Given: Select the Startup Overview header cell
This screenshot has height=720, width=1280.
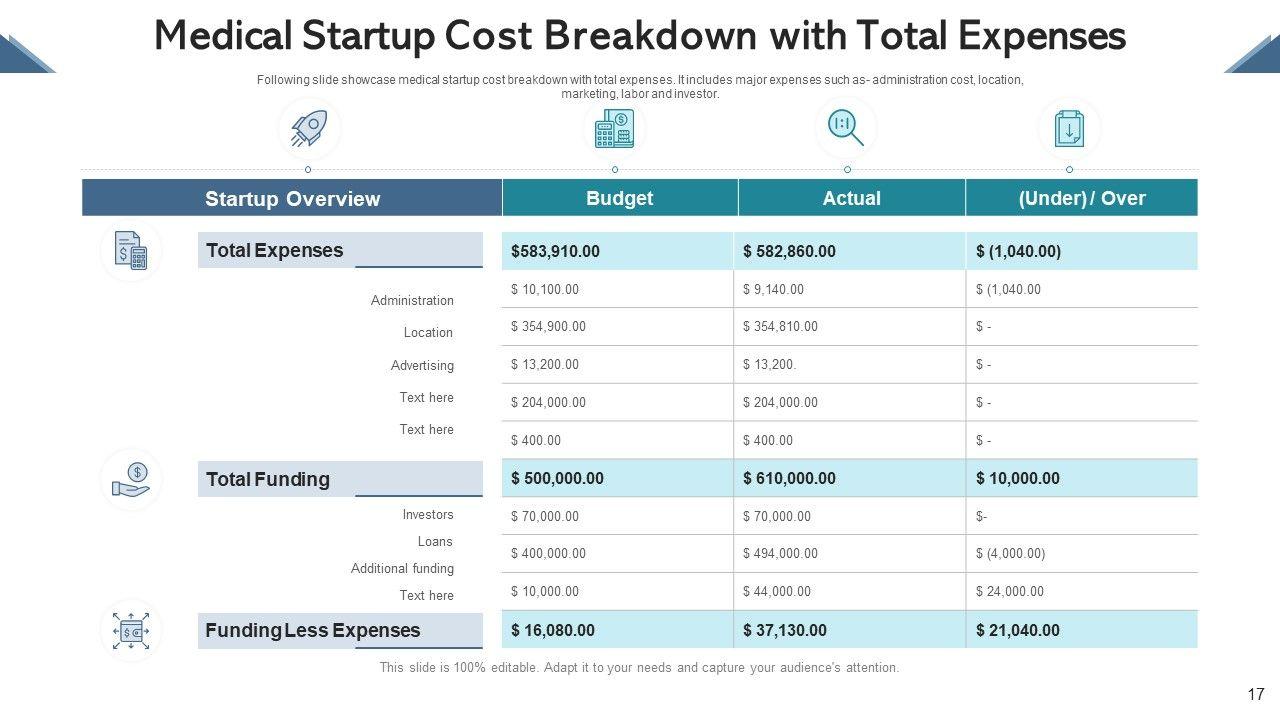Looking at the screenshot, I should click(292, 198).
